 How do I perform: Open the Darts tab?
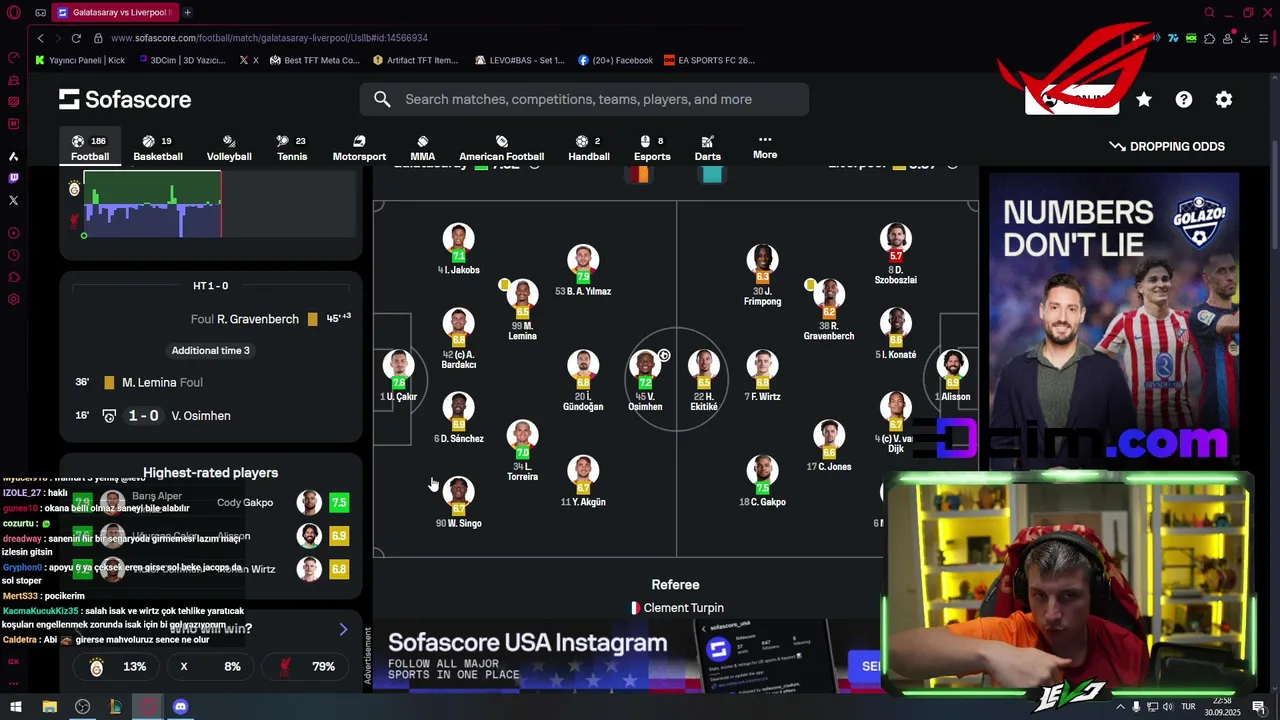(x=708, y=148)
